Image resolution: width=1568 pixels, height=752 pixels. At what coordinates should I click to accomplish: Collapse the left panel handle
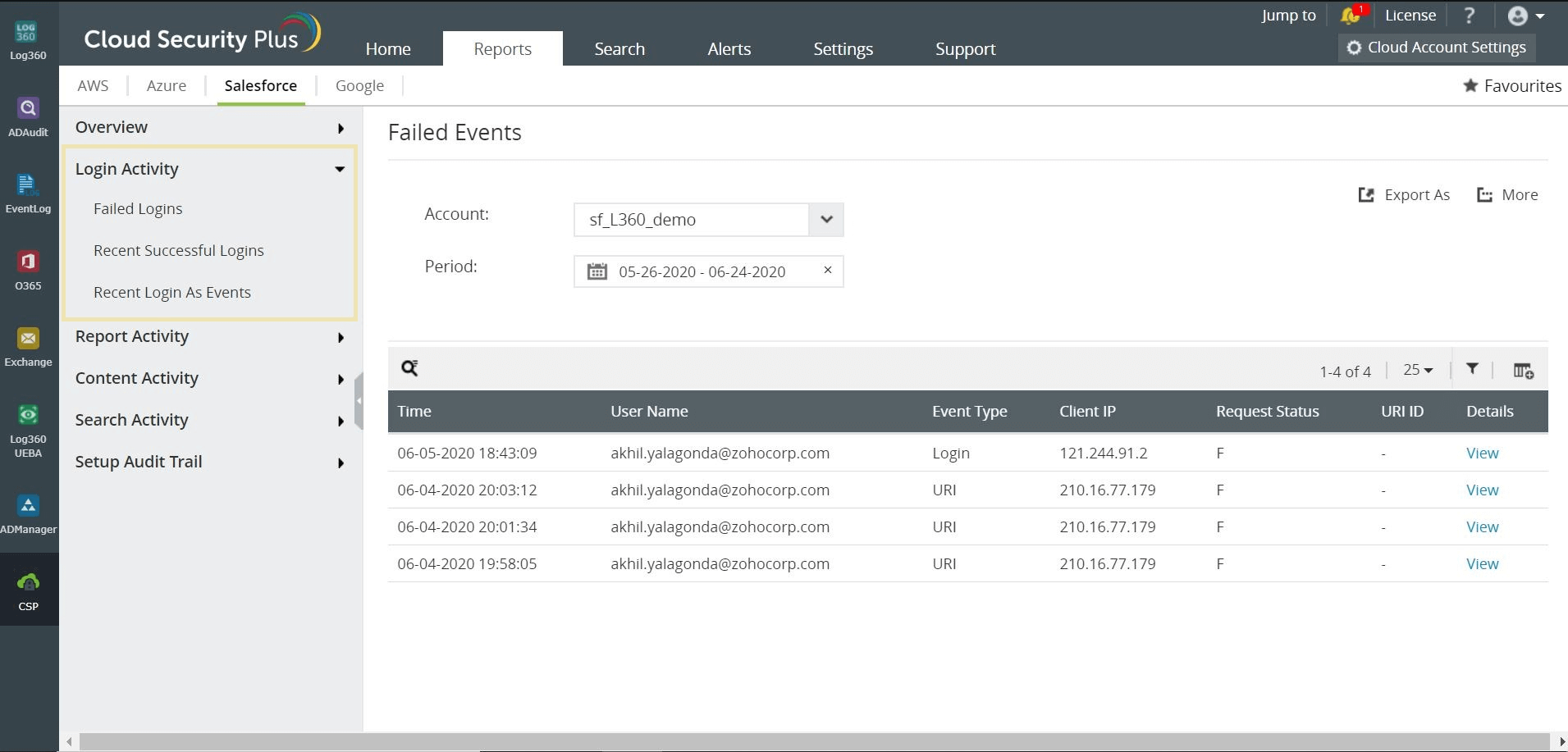click(359, 401)
